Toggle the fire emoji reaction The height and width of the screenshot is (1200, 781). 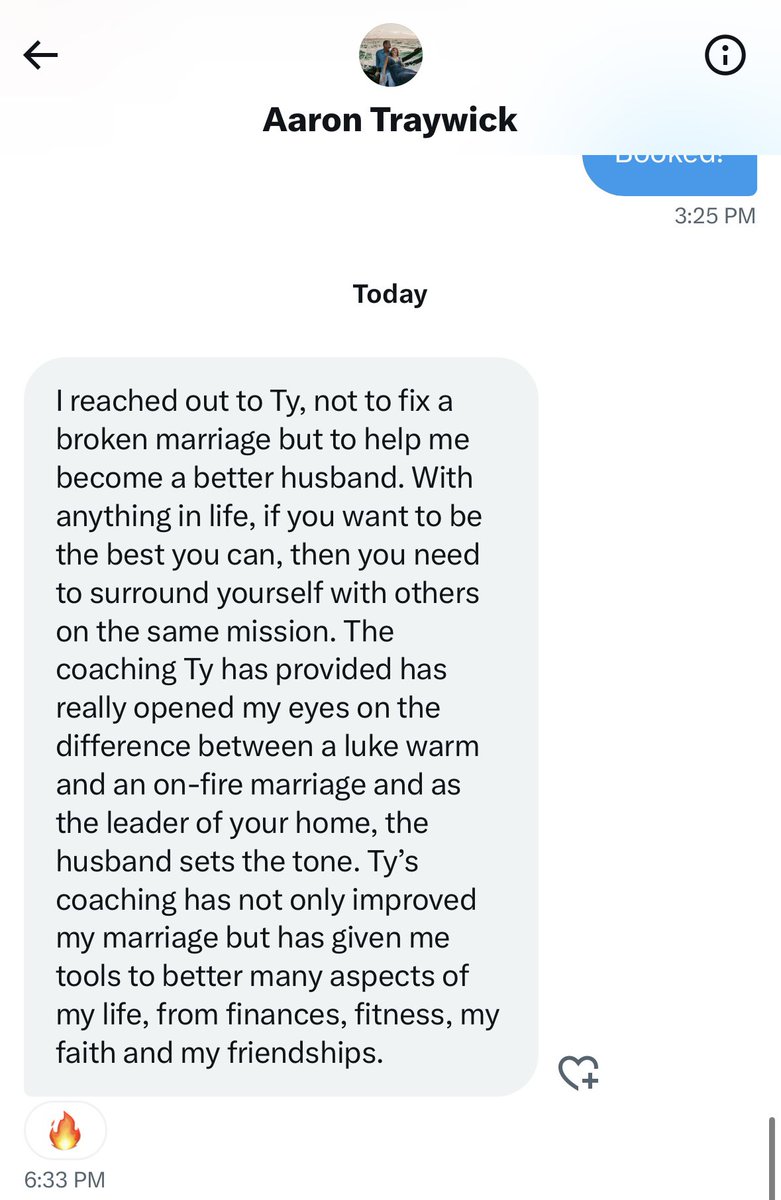(x=65, y=1131)
